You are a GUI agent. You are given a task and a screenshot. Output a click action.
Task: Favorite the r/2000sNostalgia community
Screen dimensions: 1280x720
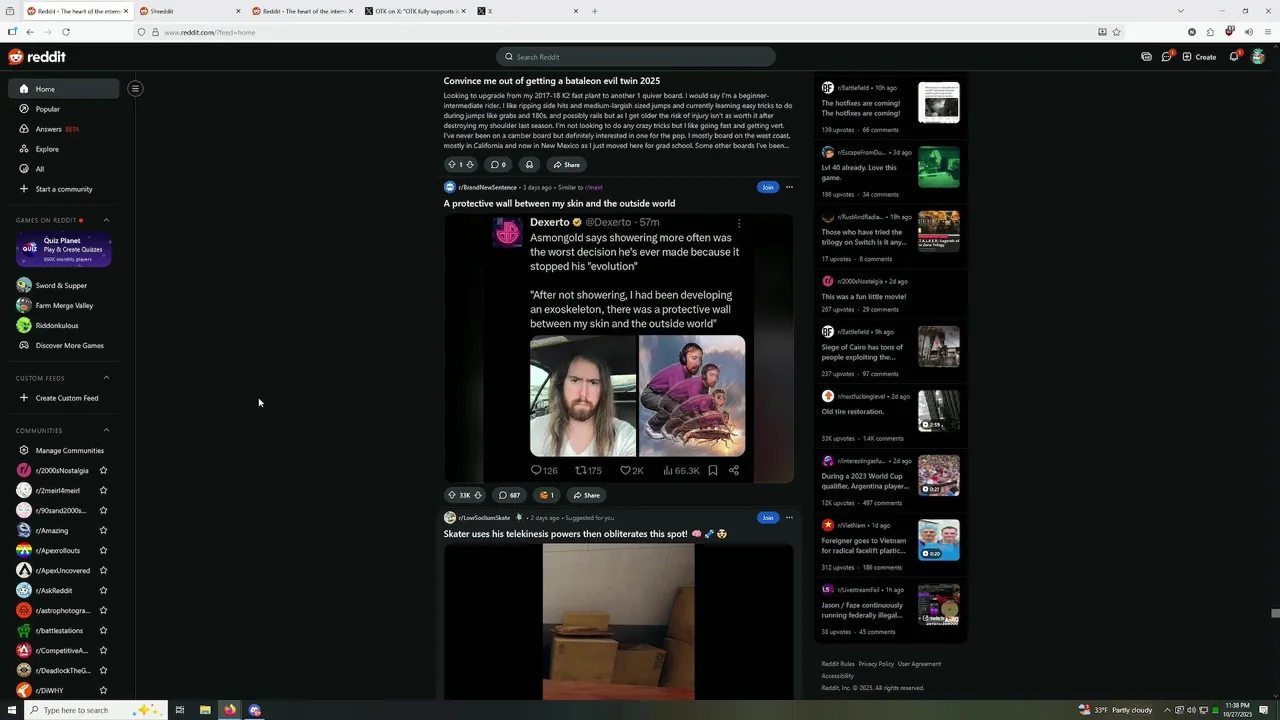[103, 470]
